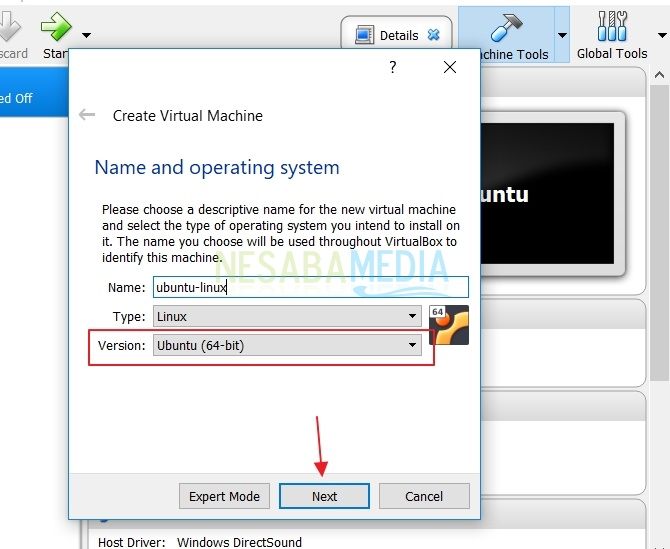Viewport: 670px width, 549px height.
Task: Click the scrollbar up arrow
Action: 659,75
